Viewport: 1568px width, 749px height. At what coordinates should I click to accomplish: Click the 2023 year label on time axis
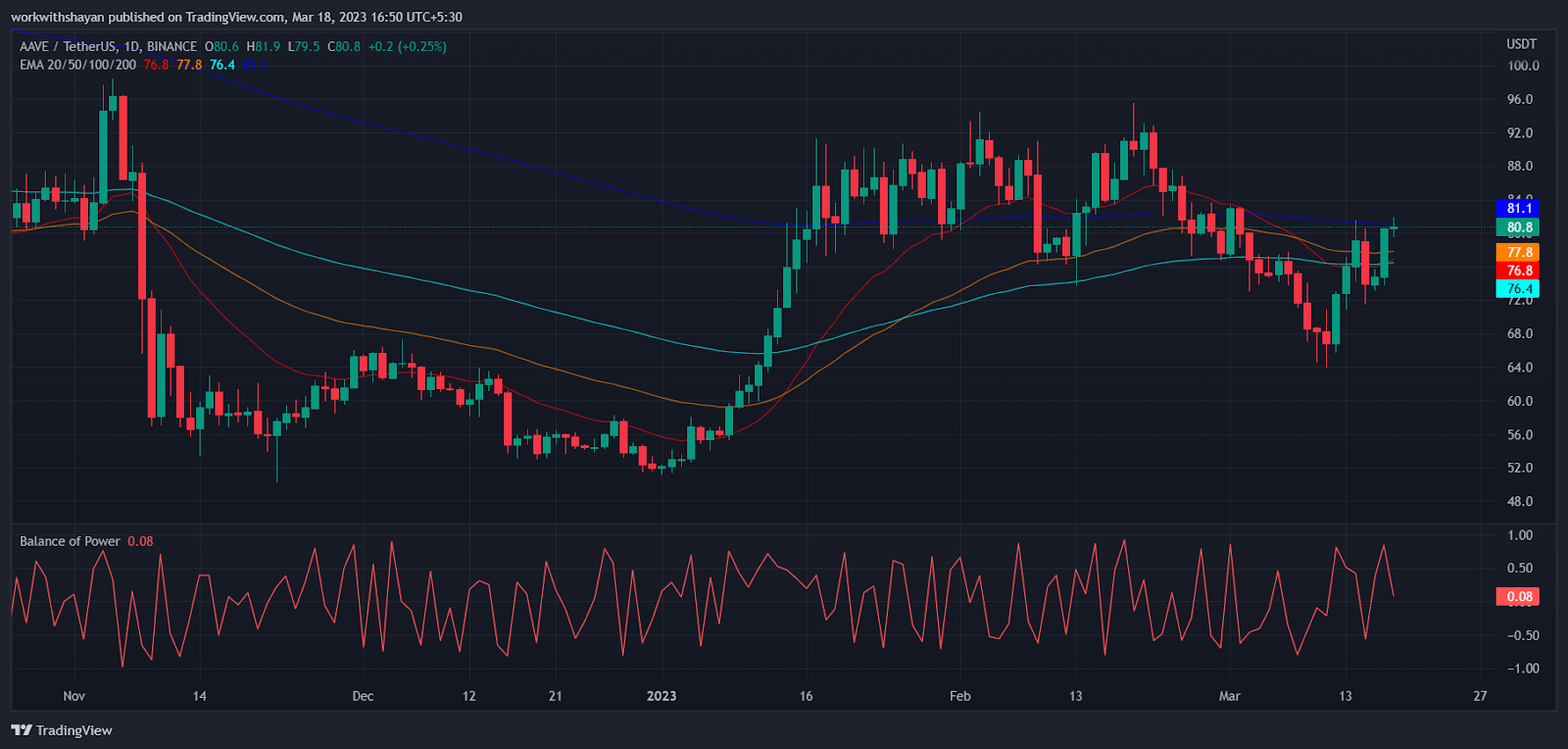point(661,696)
